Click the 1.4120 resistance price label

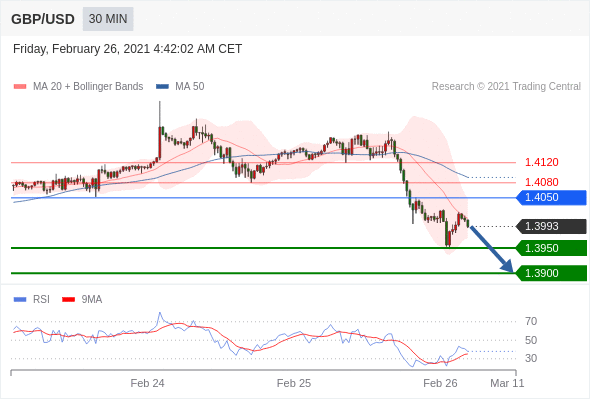[x=541, y=163]
